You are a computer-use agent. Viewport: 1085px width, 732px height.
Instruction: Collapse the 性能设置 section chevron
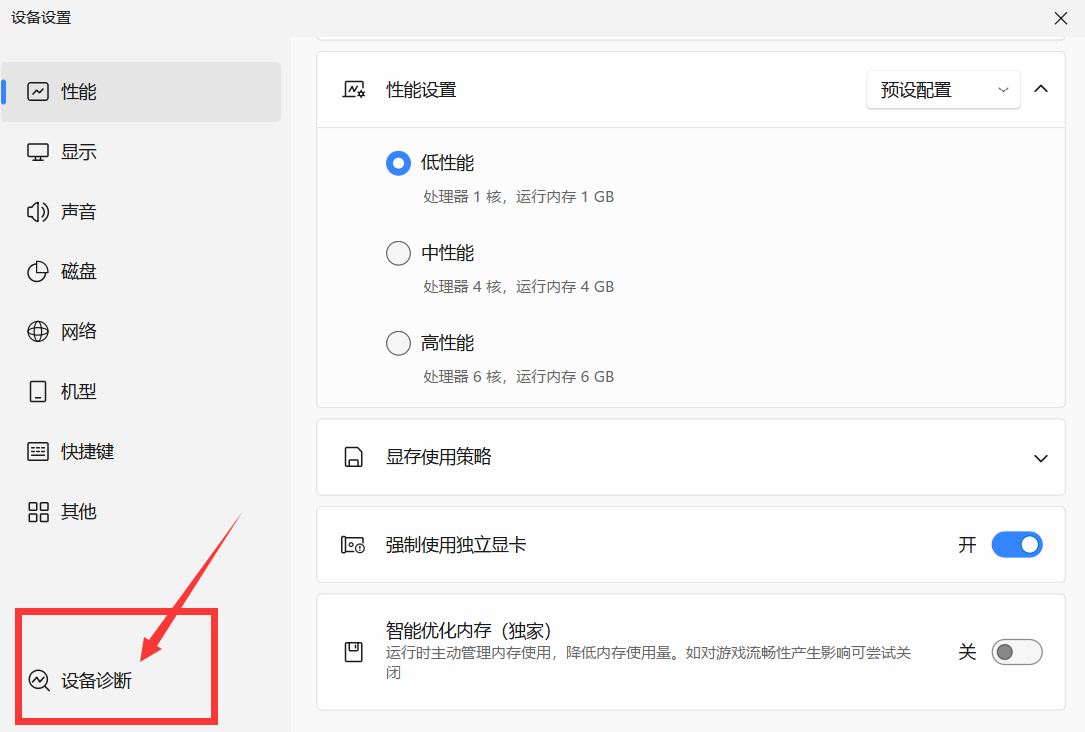1041,89
